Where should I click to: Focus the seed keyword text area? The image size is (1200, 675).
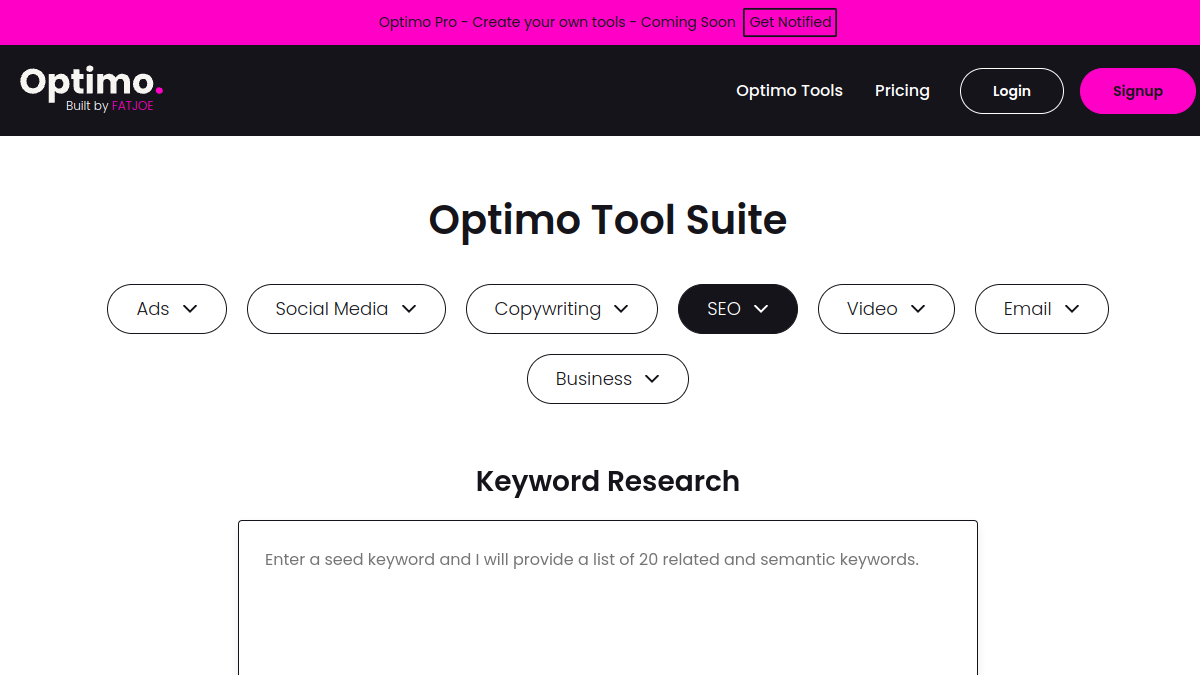tap(608, 598)
